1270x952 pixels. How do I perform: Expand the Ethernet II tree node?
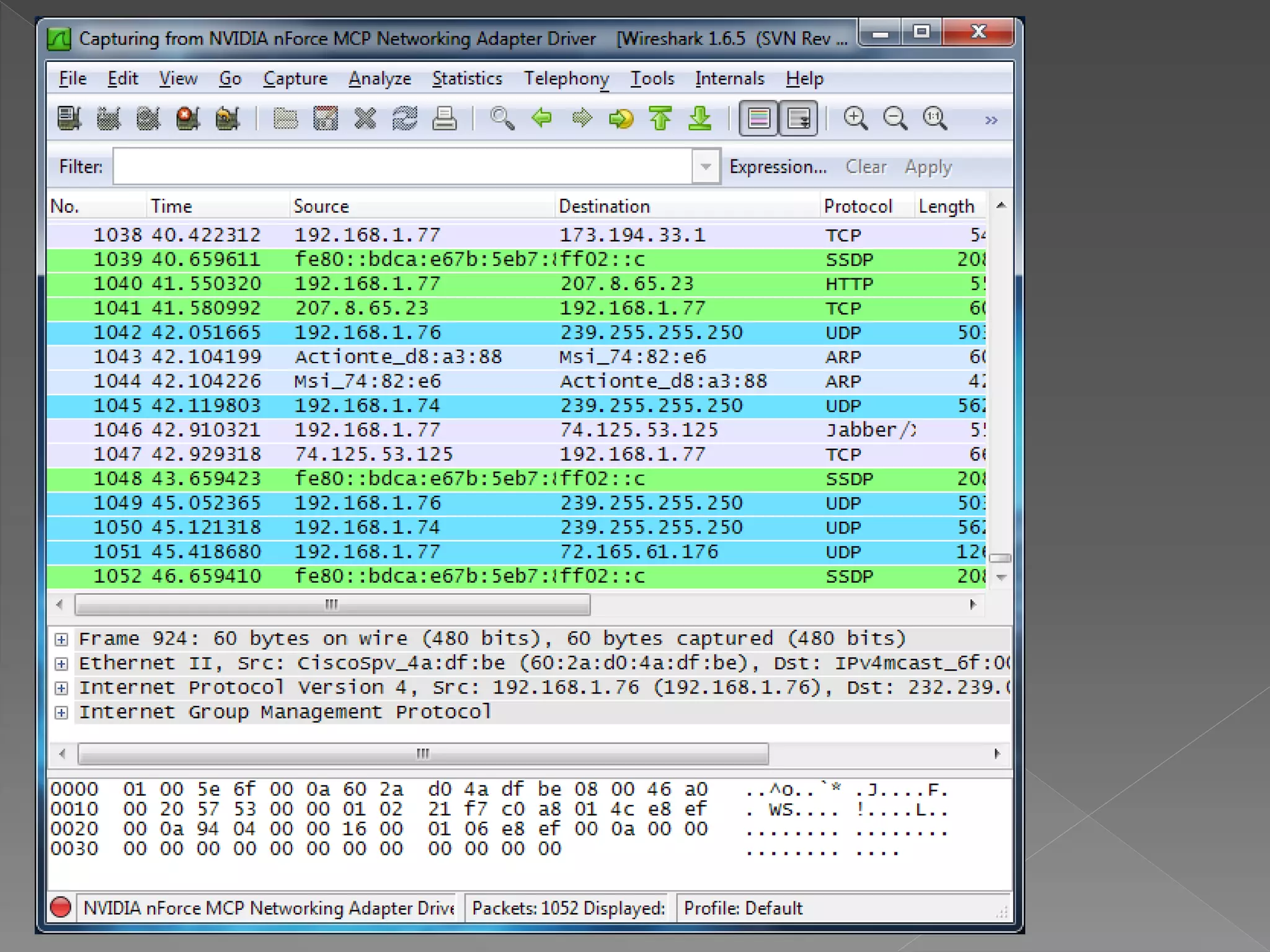click(61, 664)
